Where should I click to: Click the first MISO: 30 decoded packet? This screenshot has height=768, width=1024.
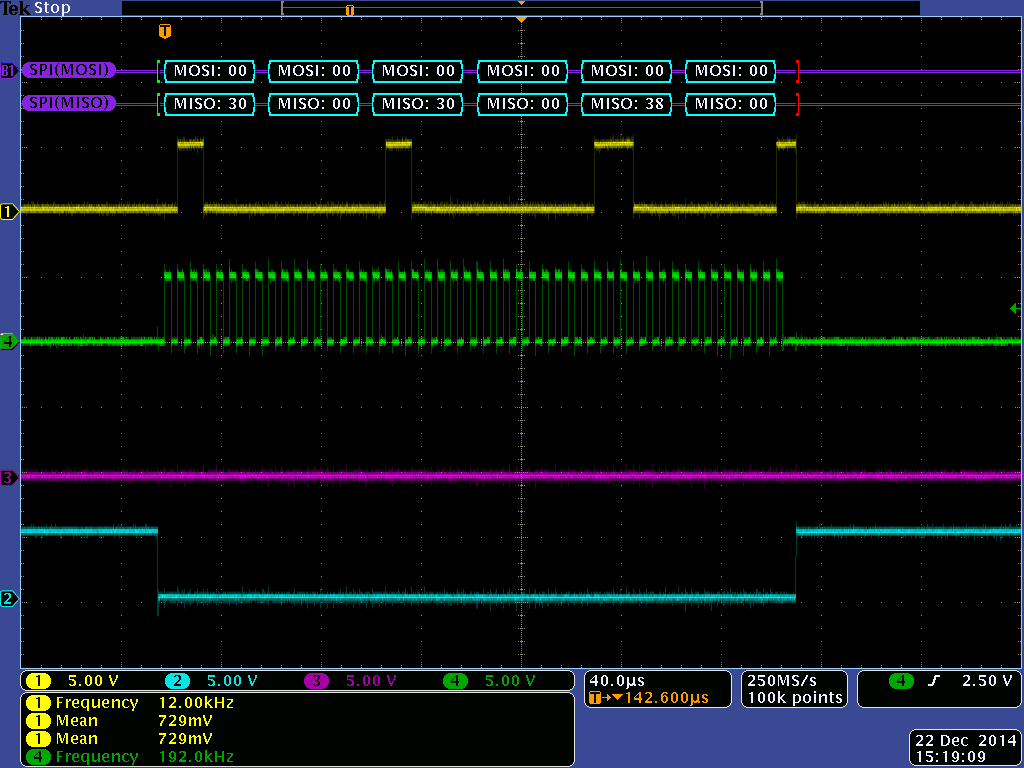[x=210, y=103]
